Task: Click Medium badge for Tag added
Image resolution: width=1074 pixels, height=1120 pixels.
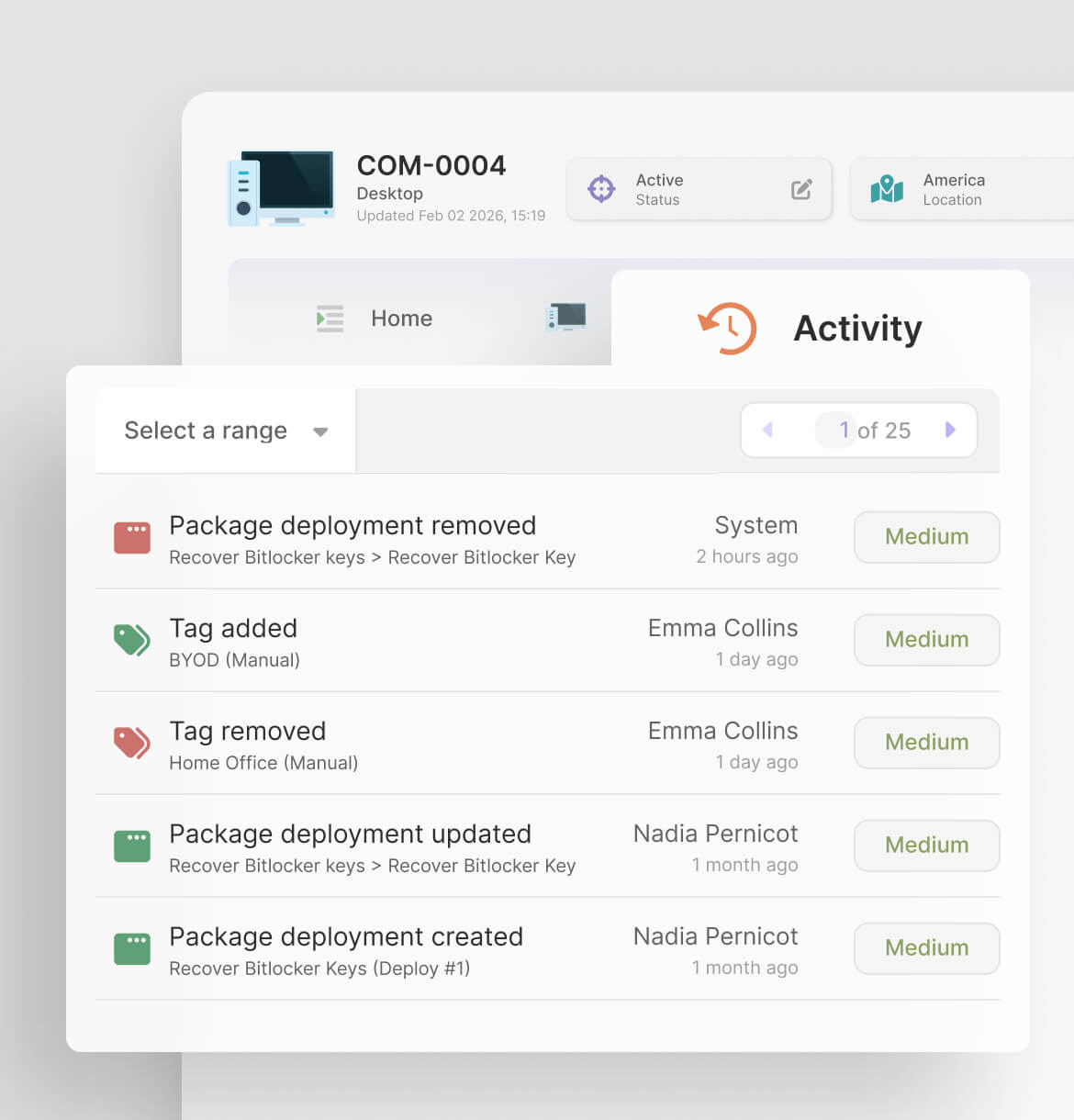Action: pos(927,640)
